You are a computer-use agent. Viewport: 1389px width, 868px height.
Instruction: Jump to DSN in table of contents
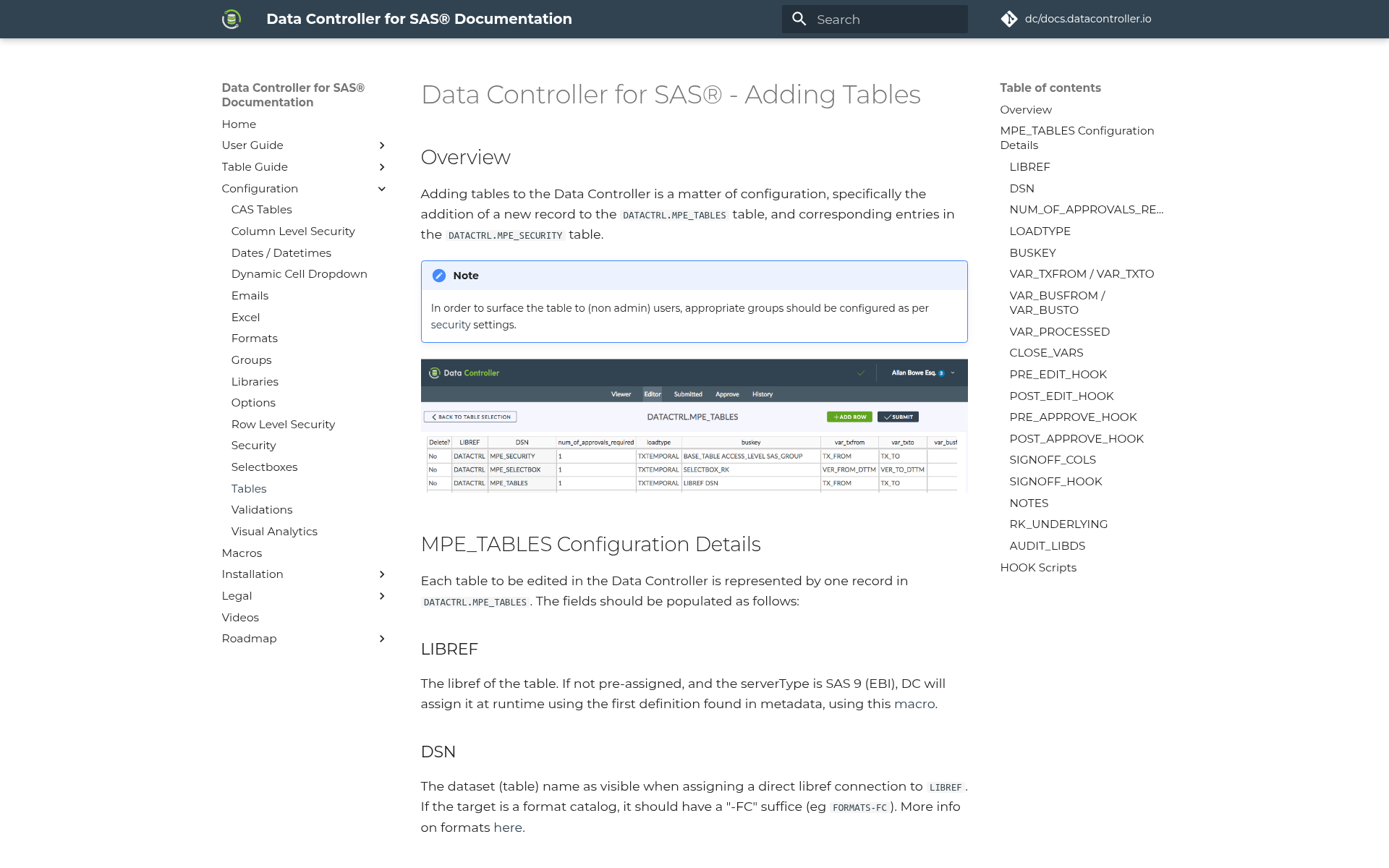tap(1021, 189)
